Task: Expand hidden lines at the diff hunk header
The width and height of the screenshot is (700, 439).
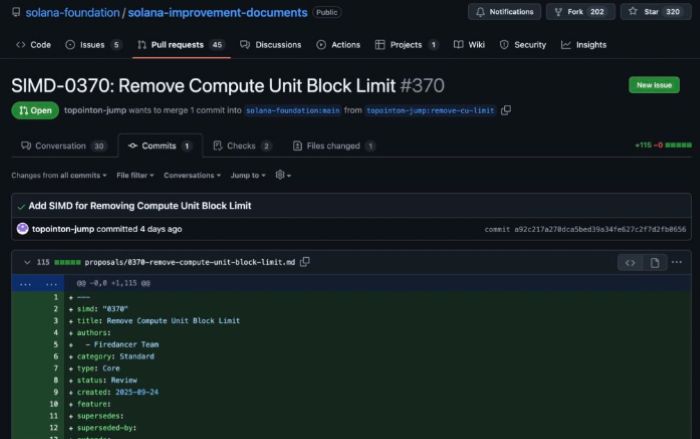Action: [38, 283]
